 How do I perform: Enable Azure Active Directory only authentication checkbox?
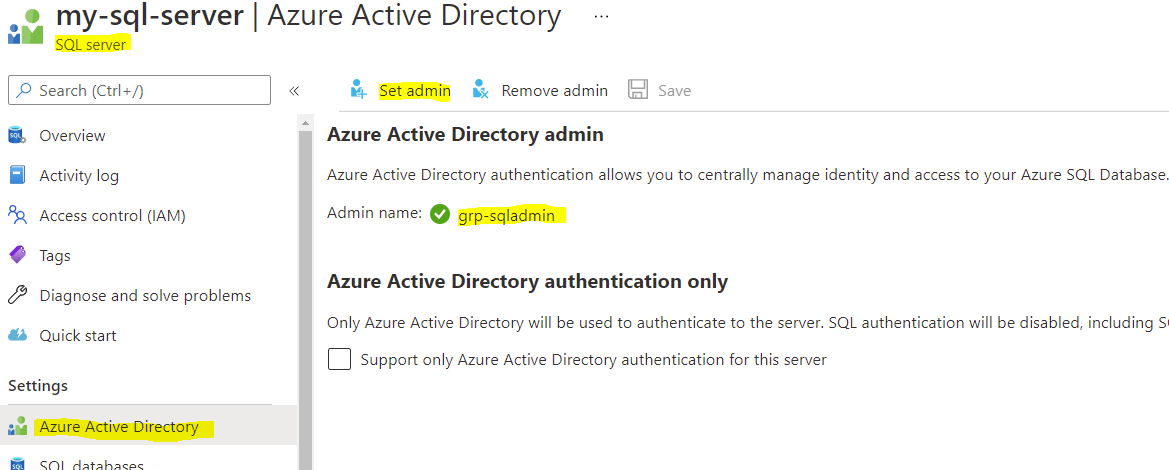pyautogui.click(x=340, y=359)
